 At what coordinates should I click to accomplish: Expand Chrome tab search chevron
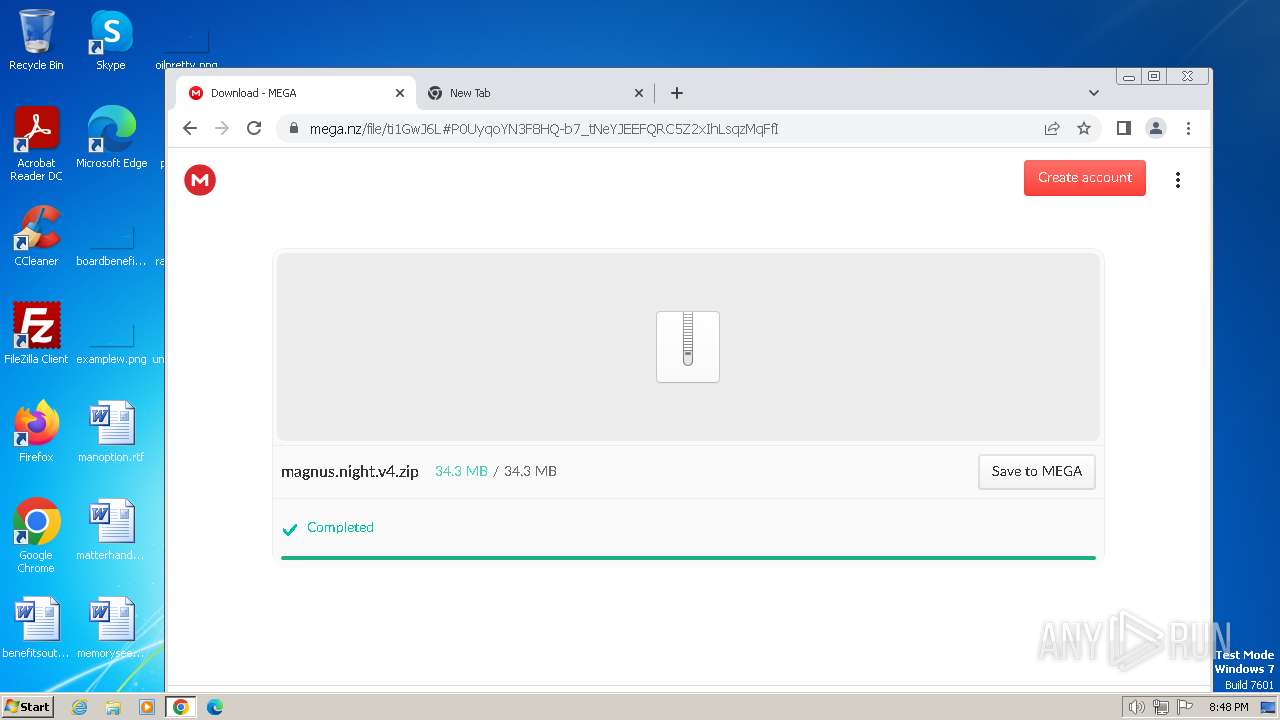pos(1093,93)
